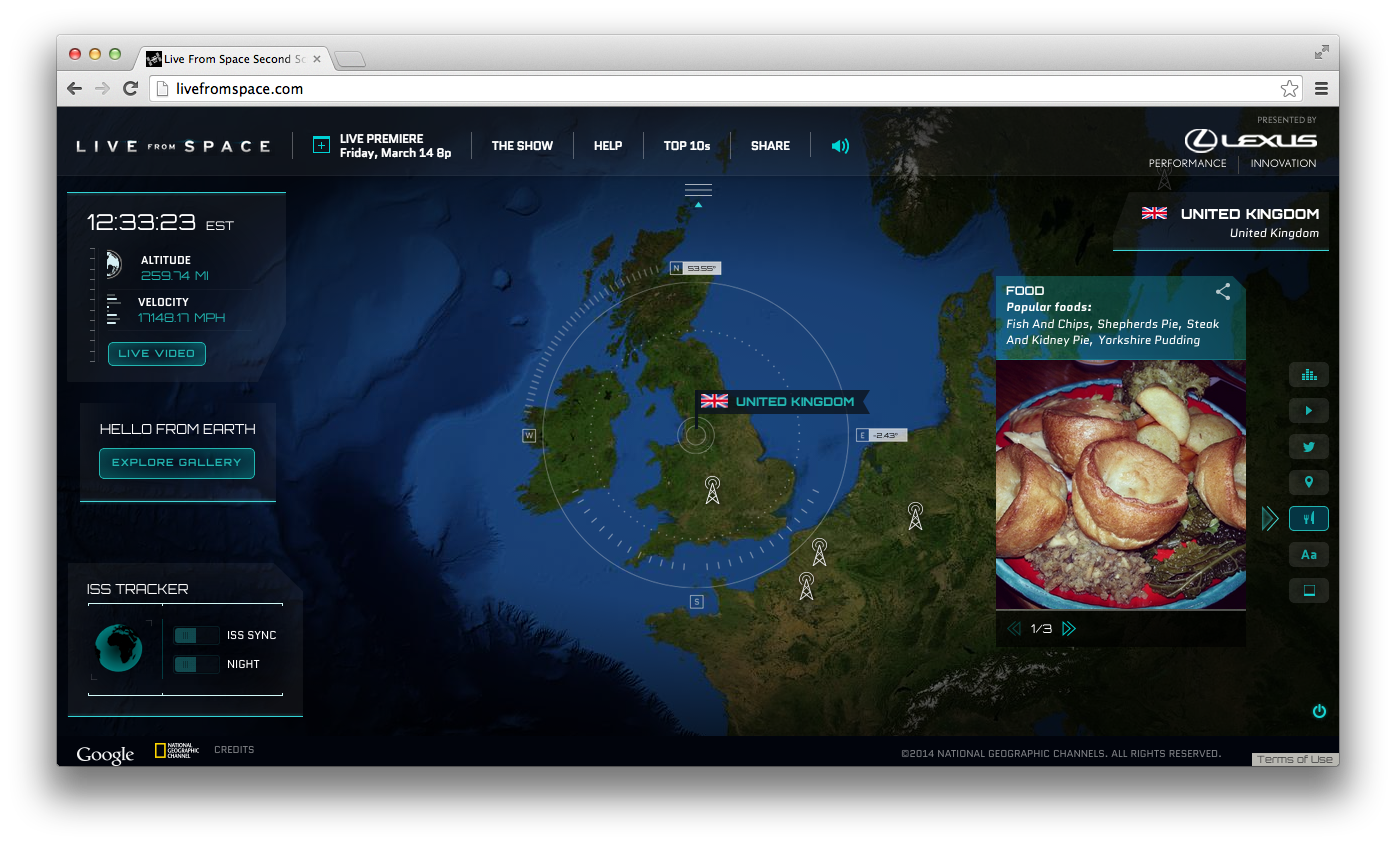Open the statistics bar-chart panel icon
Image resolution: width=1396 pixels, height=845 pixels.
1308,375
